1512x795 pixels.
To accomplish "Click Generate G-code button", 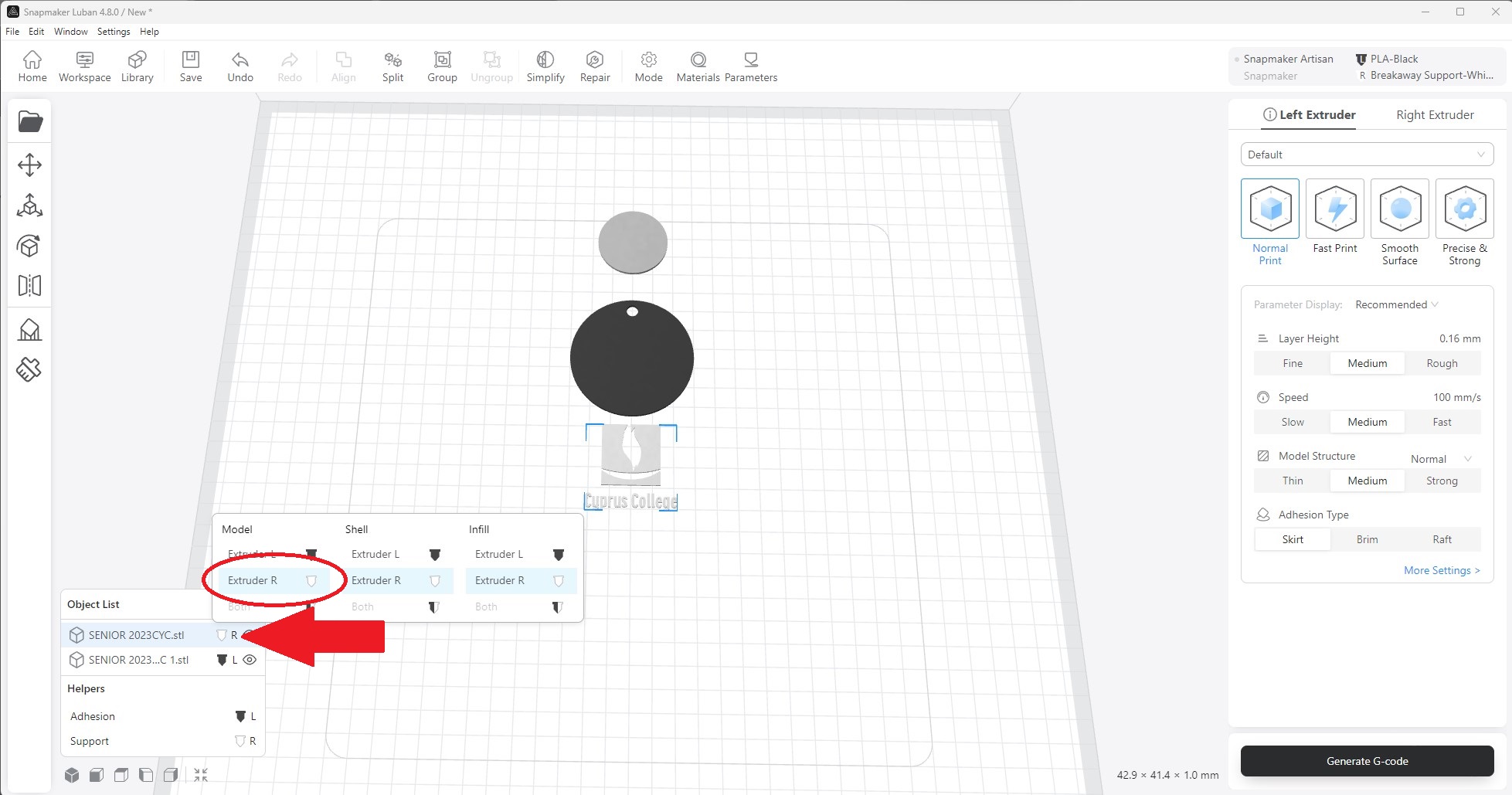I will 1366,761.
